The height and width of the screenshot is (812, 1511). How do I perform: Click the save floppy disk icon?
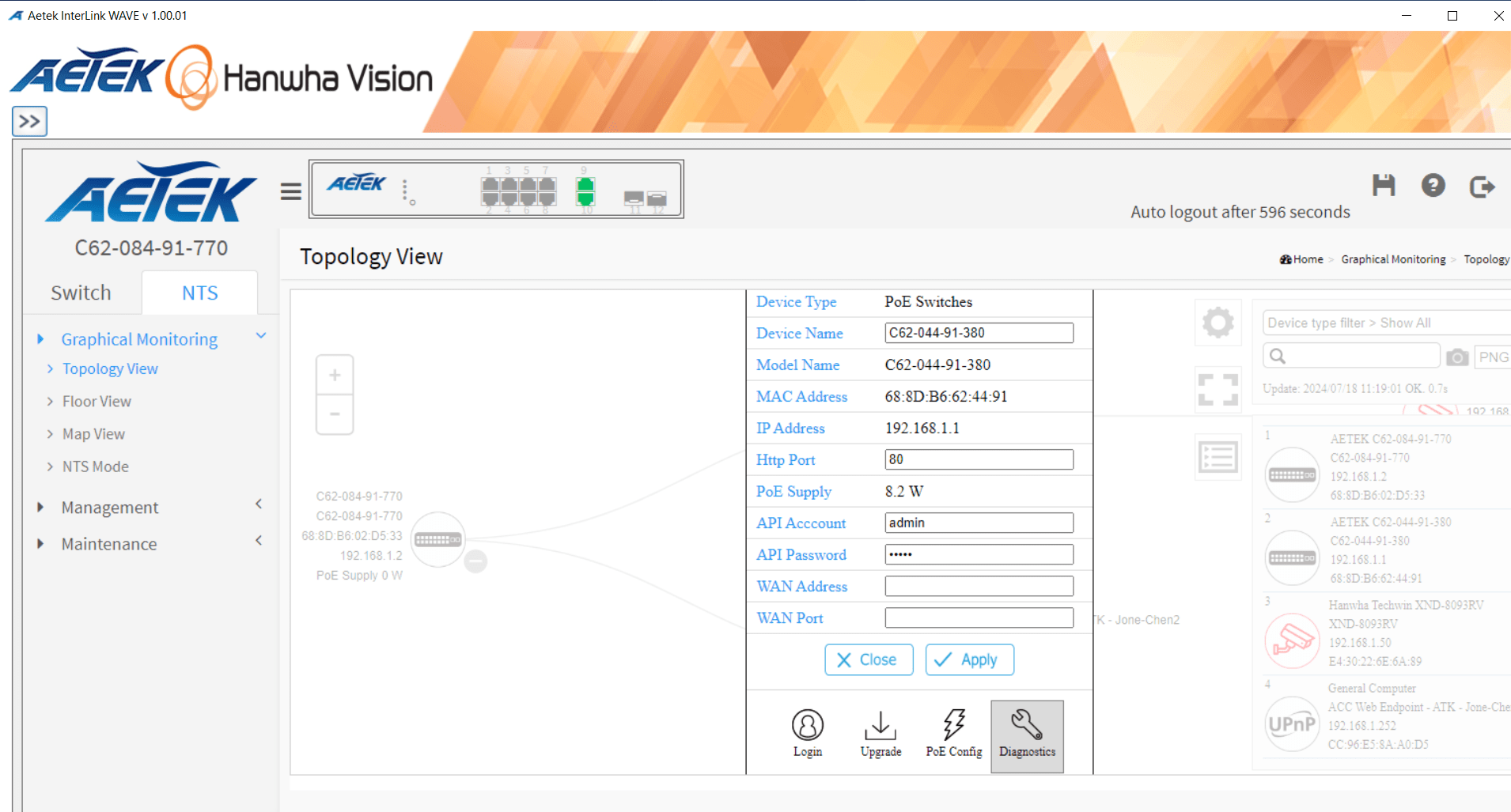coord(1383,186)
